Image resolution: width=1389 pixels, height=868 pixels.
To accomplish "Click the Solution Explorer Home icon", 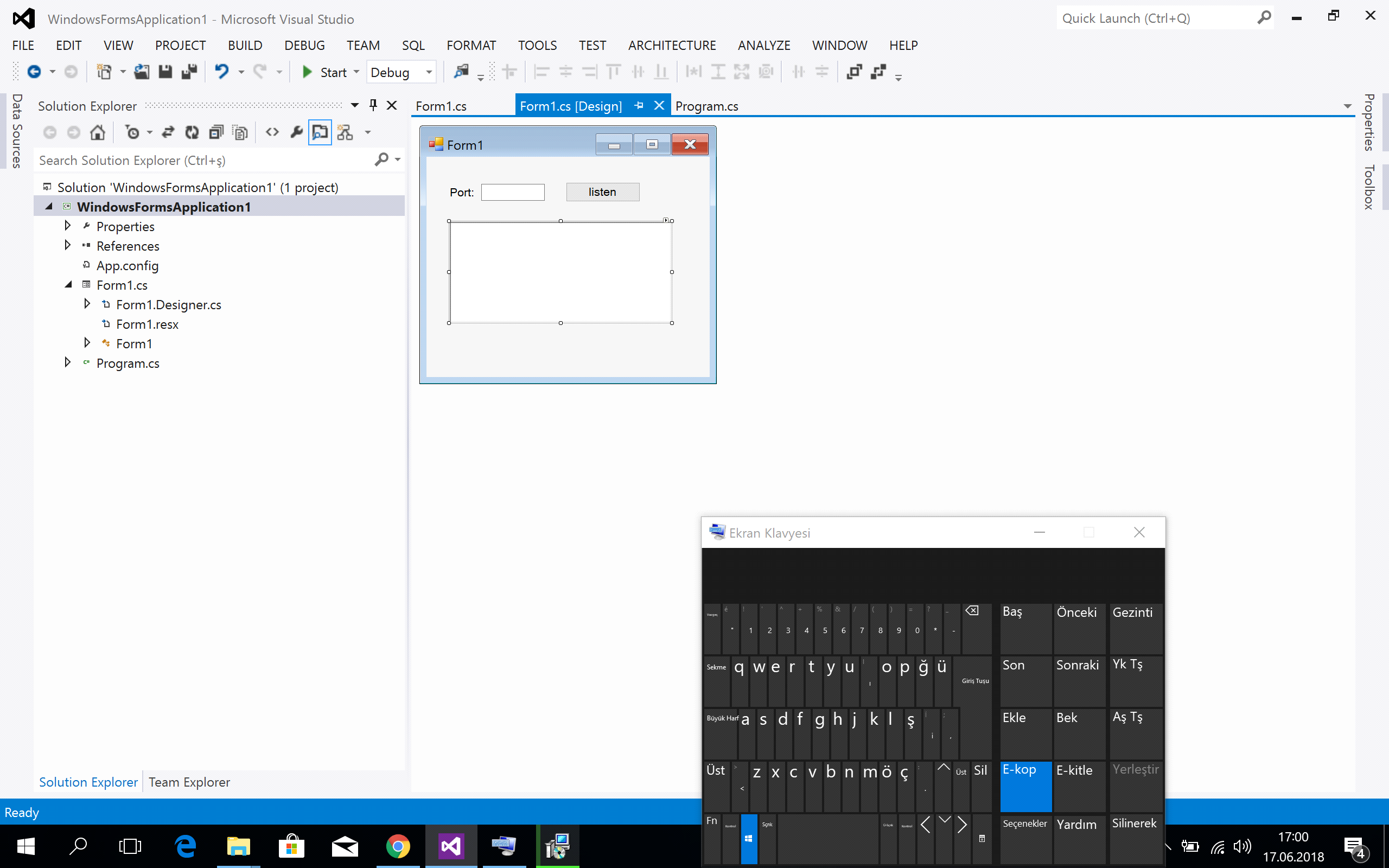I will tap(98, 132).
